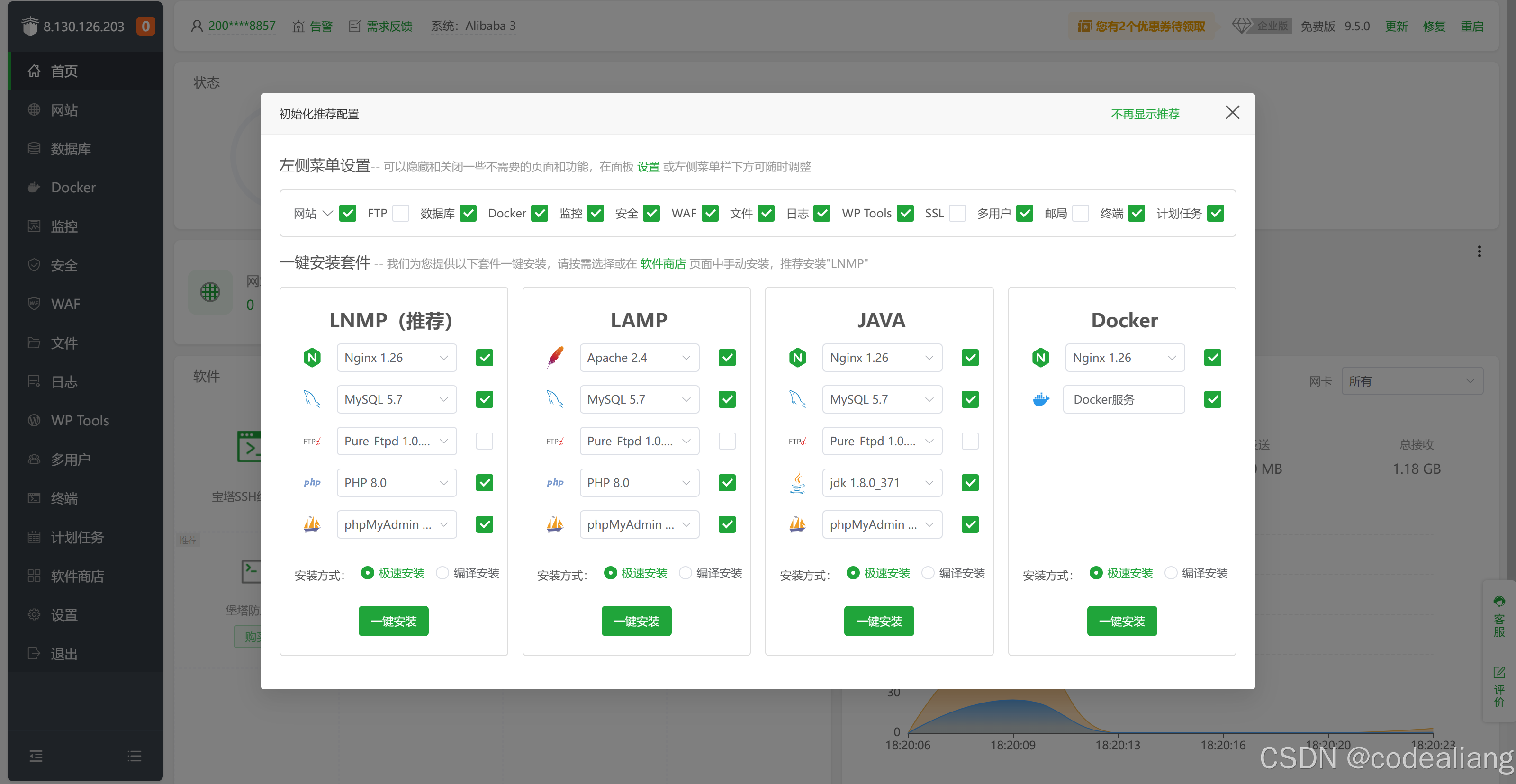Uncheck jdk 1.8.0_371 in the JAVA panel
The height and width of the screenshot is (784, 1516).
coord(970,483)
